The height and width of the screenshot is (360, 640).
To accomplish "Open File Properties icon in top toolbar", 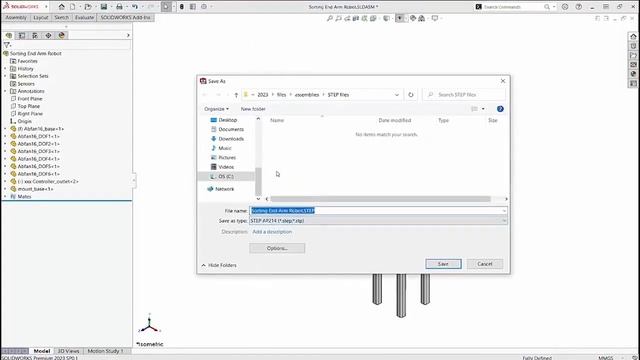I will pyautogui.click(x=193, y=7).
